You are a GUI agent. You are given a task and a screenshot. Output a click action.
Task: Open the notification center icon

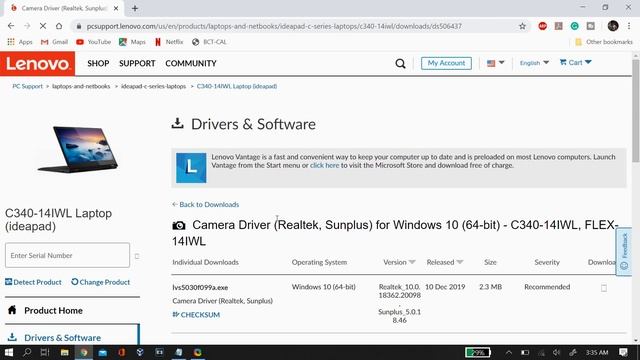tap(623, 352)
